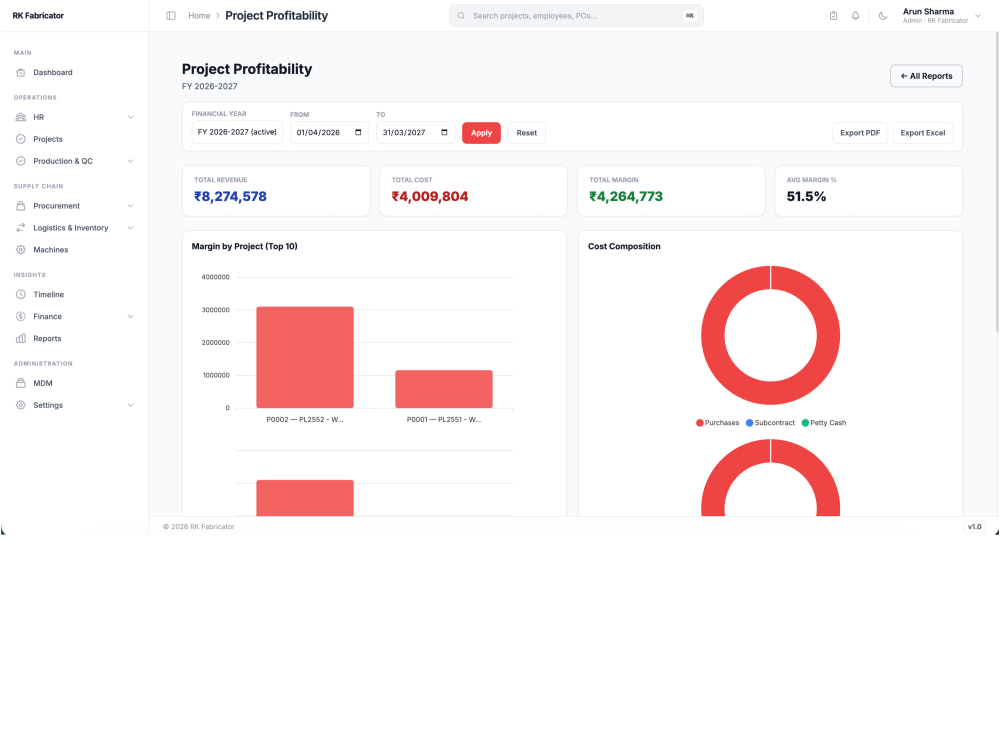Screen dimensions: 1000x750
Task: Click the Machines gear icon
Action: tap(20, 250)
